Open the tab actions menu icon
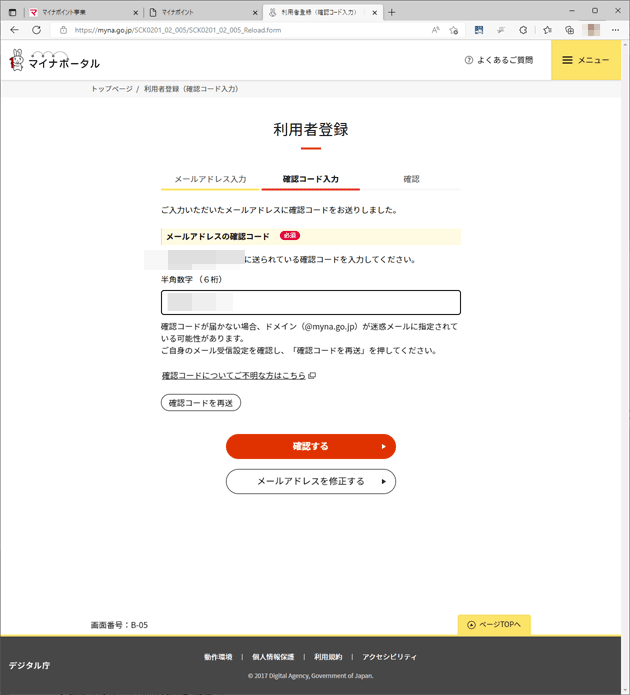 [x=12, y=12]
